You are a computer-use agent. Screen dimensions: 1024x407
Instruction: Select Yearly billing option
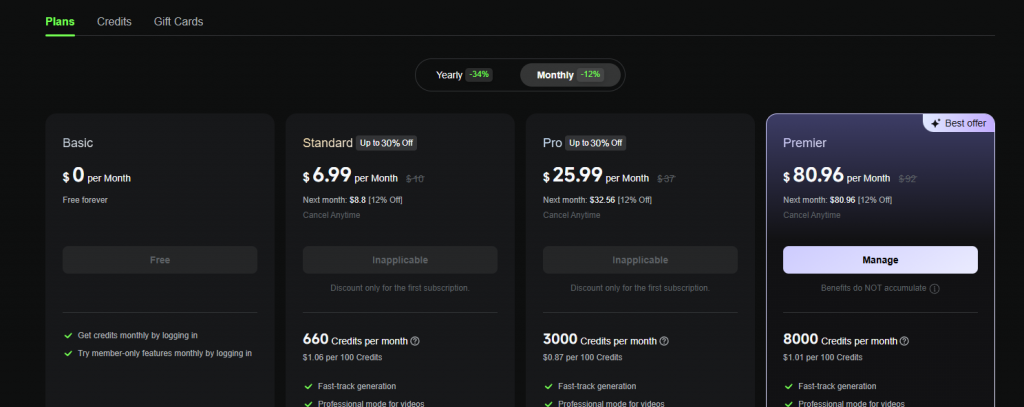[x=464, y=75]
